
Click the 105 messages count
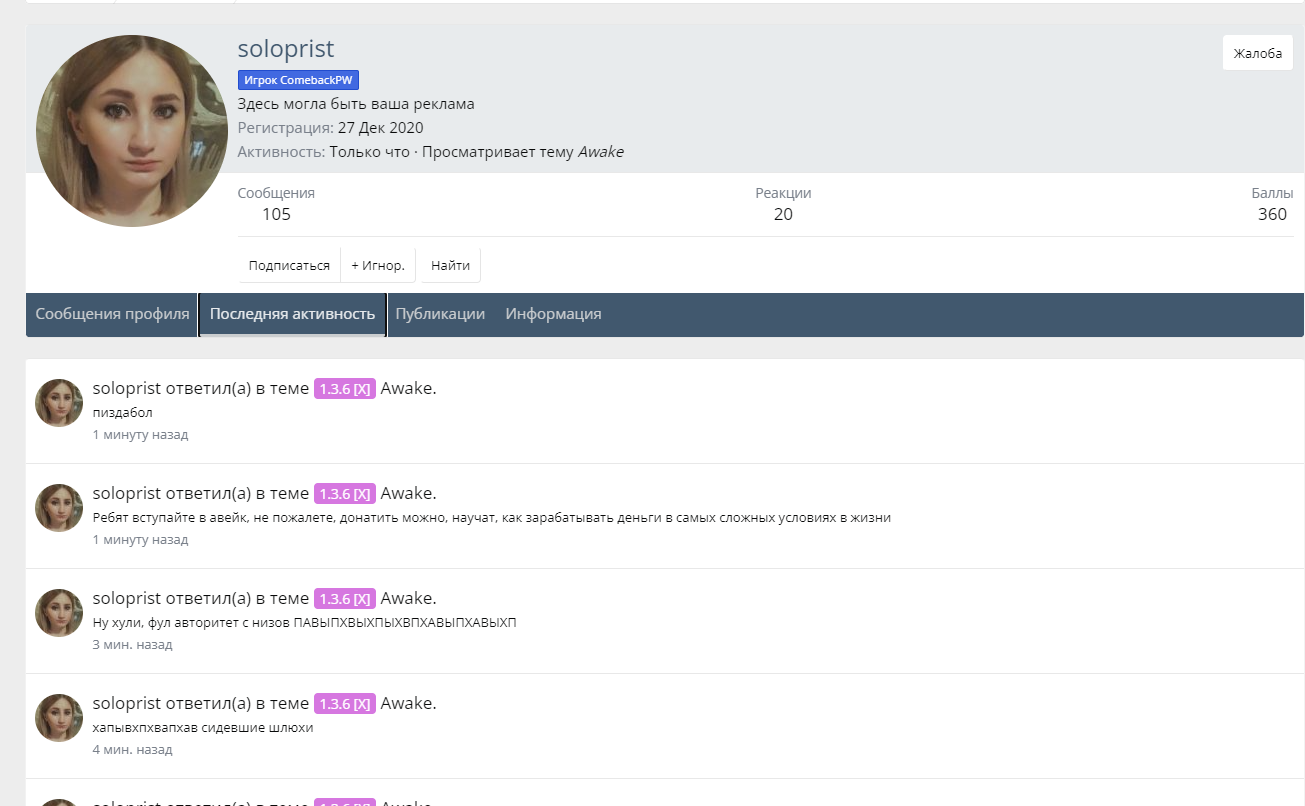click(276, 214)
